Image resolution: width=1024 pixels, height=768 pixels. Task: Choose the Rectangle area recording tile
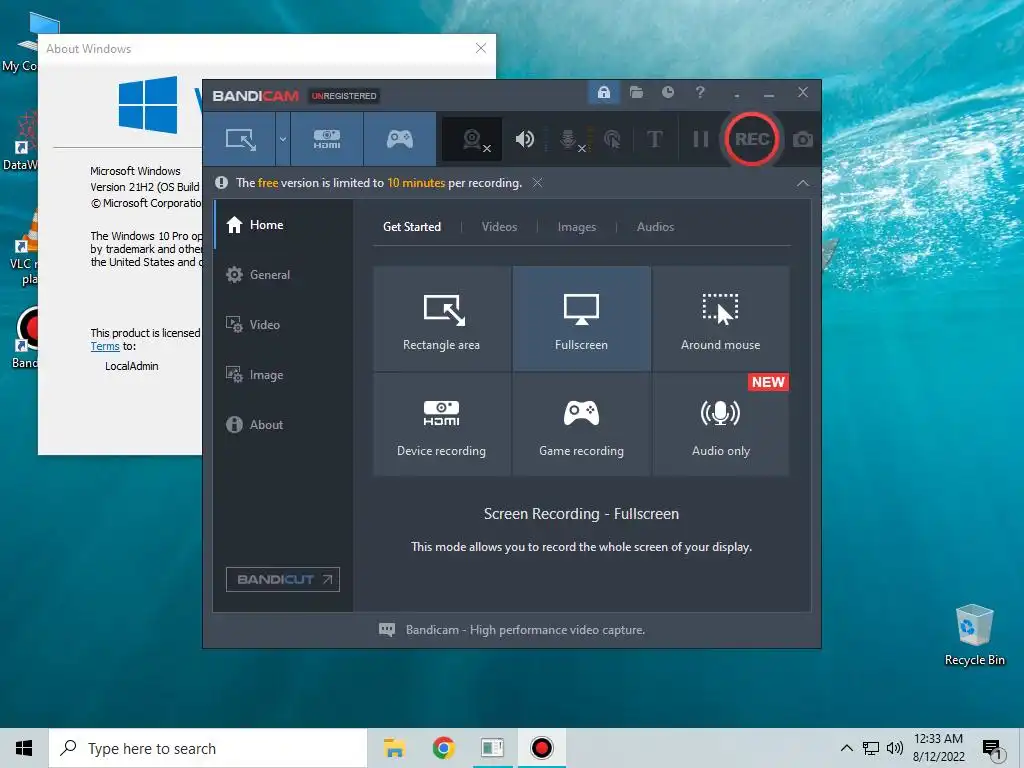441,318
